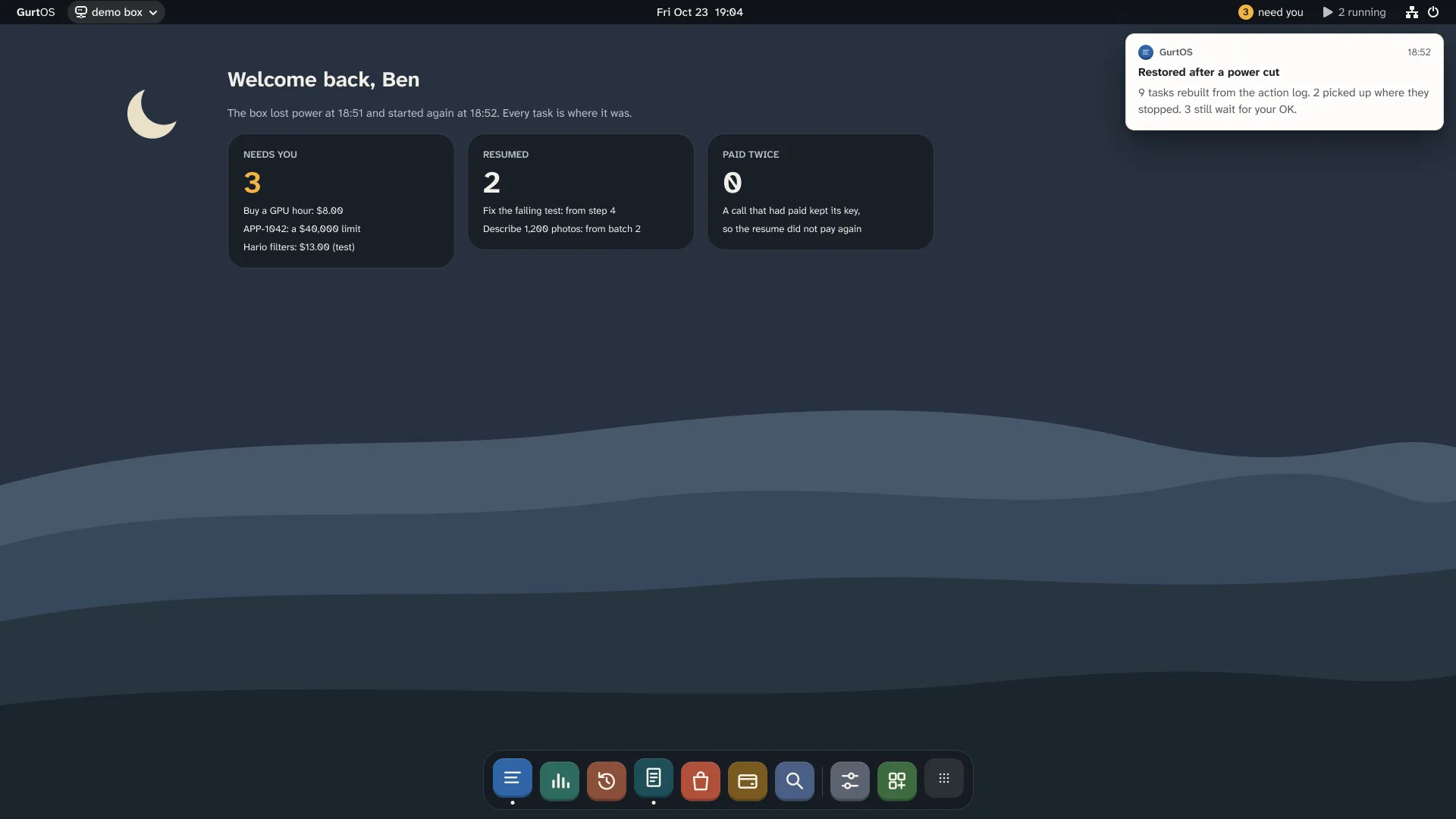Viewport: 1456px width, 819px height.
Task: Select Describe 1,200 photos: from batch 2
Action: click(562, 229)
